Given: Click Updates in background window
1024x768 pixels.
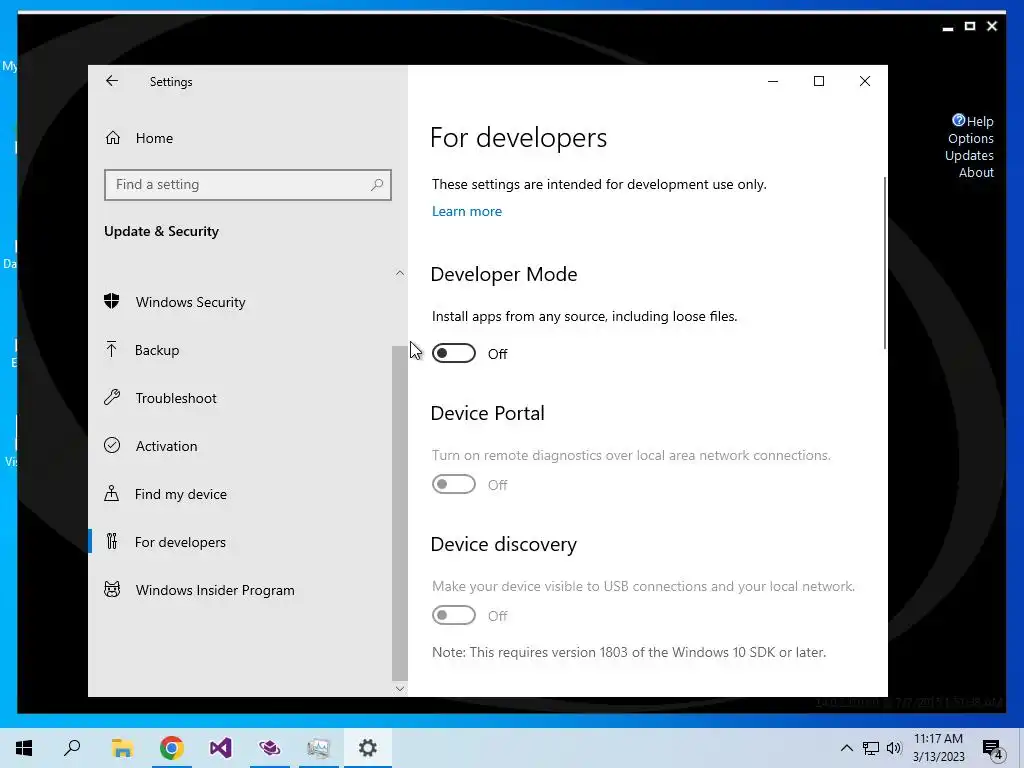Looking at the screenshot, I should (x=969, y=155).
